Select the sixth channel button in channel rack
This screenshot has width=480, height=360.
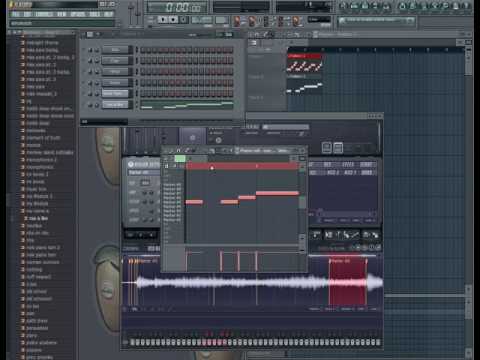(115, 105)
